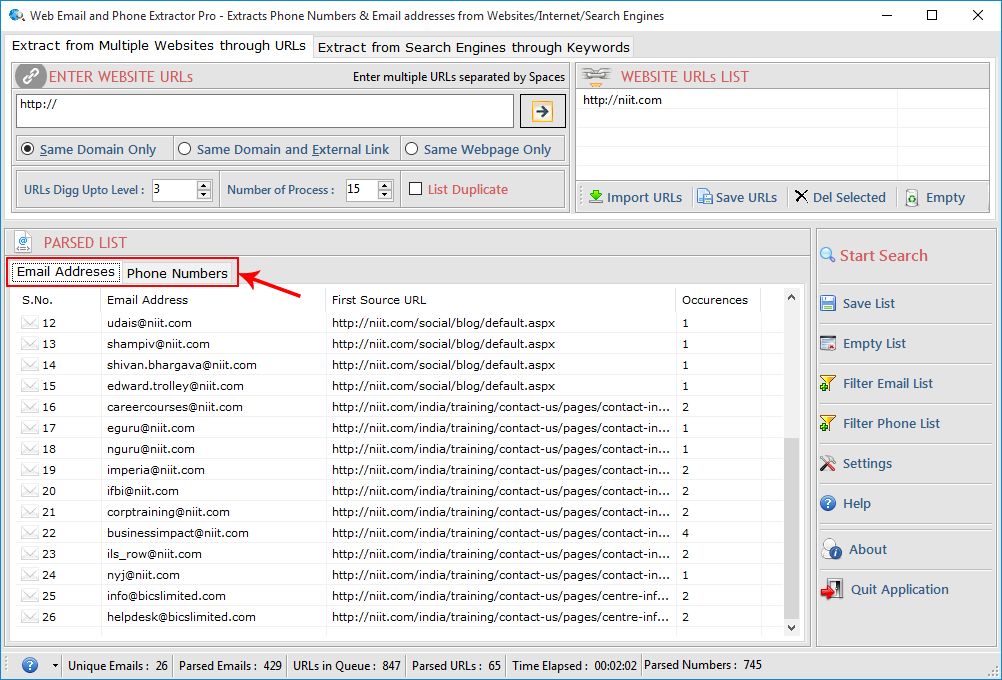
Task: Increase the URLs Digg Upto Level value
Action: click(x=204, y=185)
